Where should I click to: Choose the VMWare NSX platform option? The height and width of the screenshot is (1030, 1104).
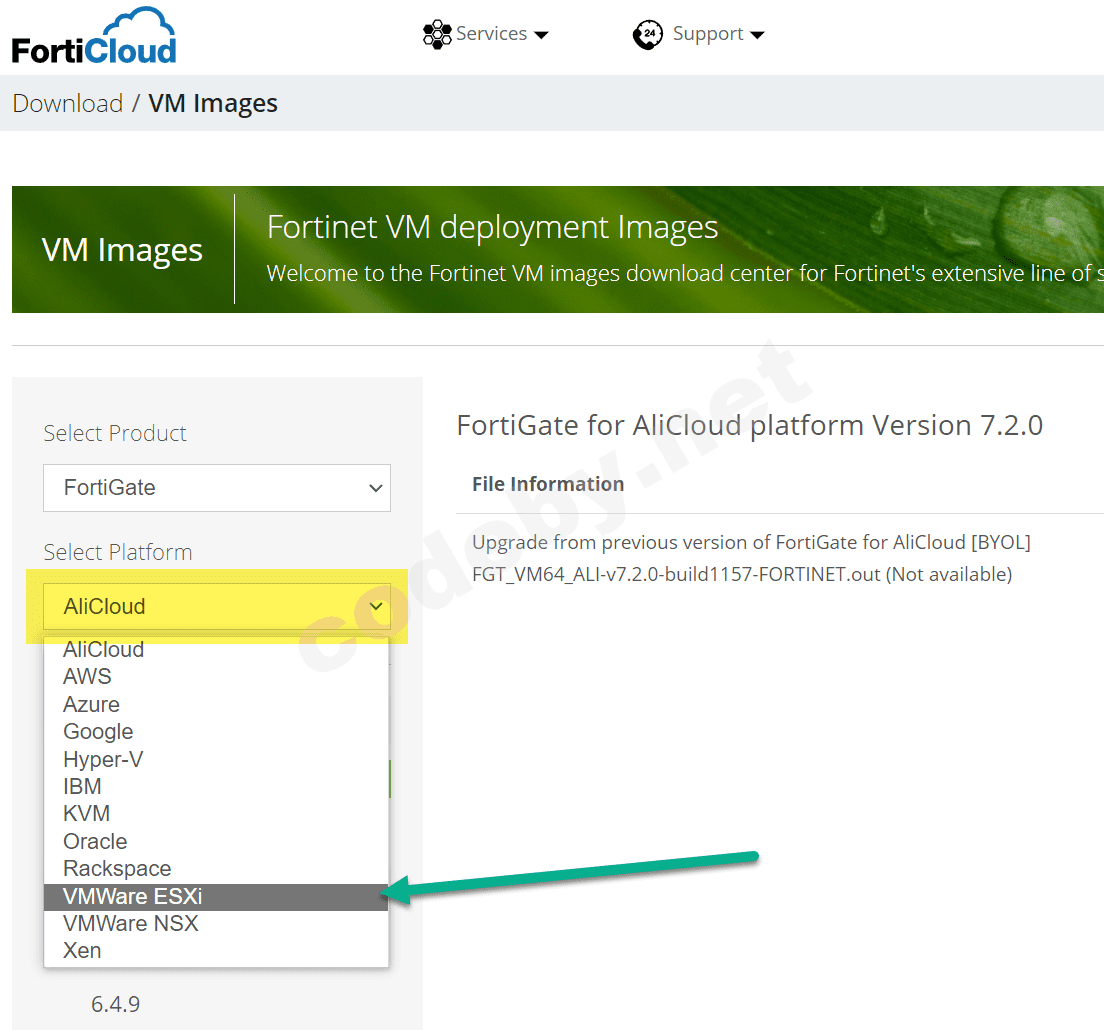point(131,923)
